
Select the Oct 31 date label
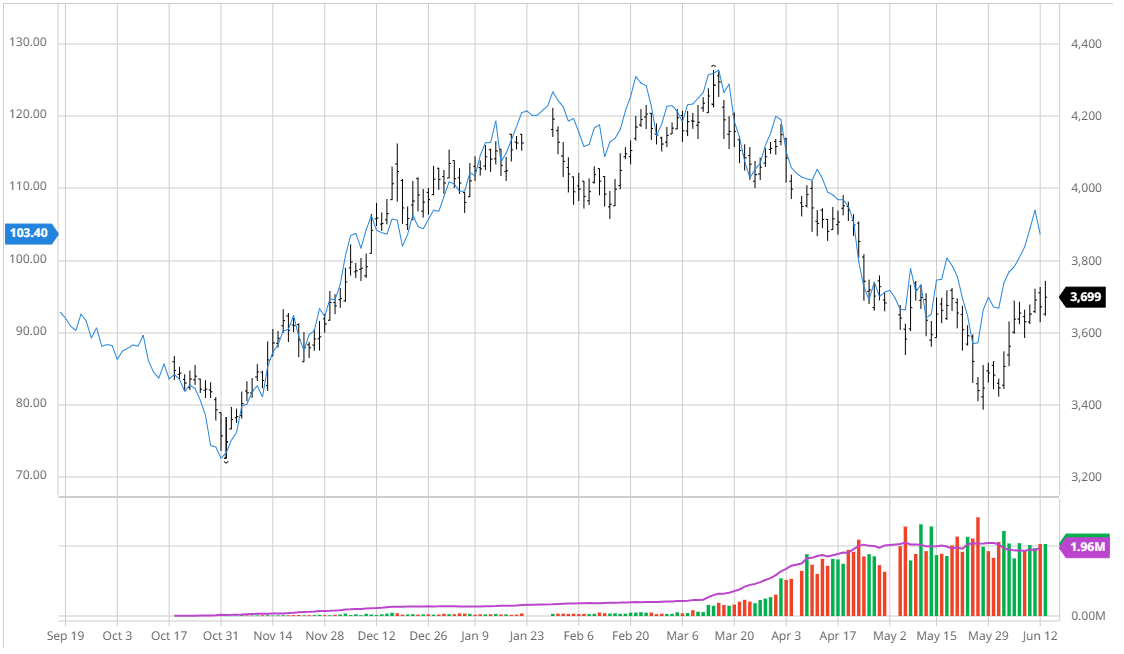click(220, 635)
